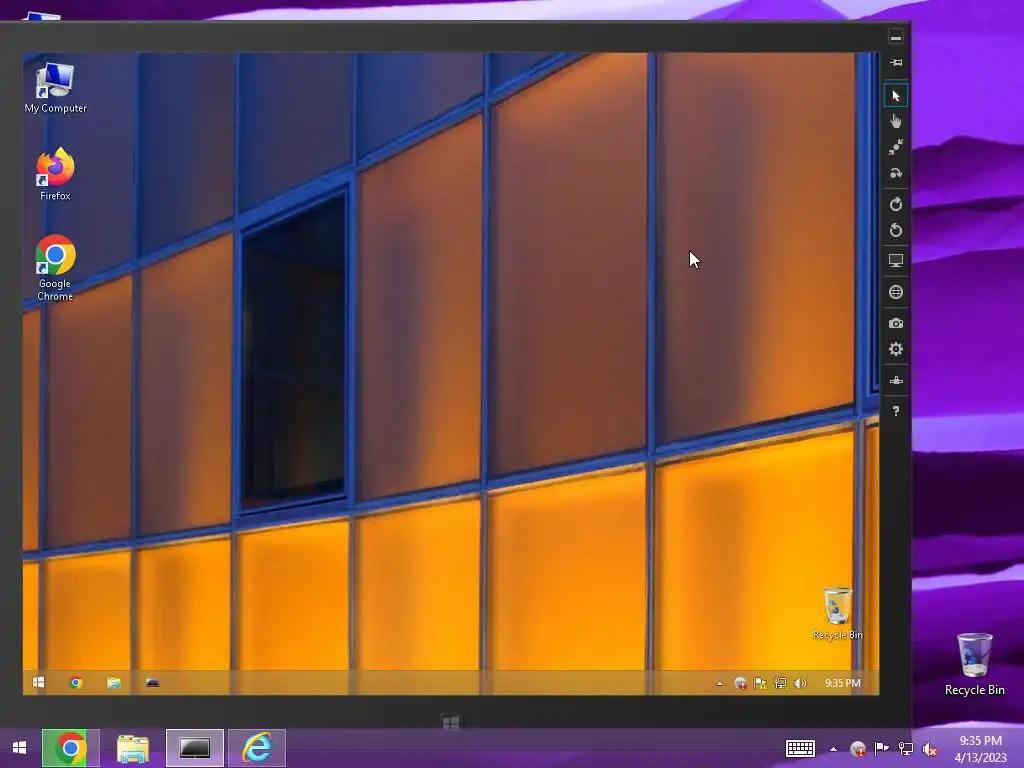
Task: Click the volume speaker in remote tray
Action: pos(800,683)
